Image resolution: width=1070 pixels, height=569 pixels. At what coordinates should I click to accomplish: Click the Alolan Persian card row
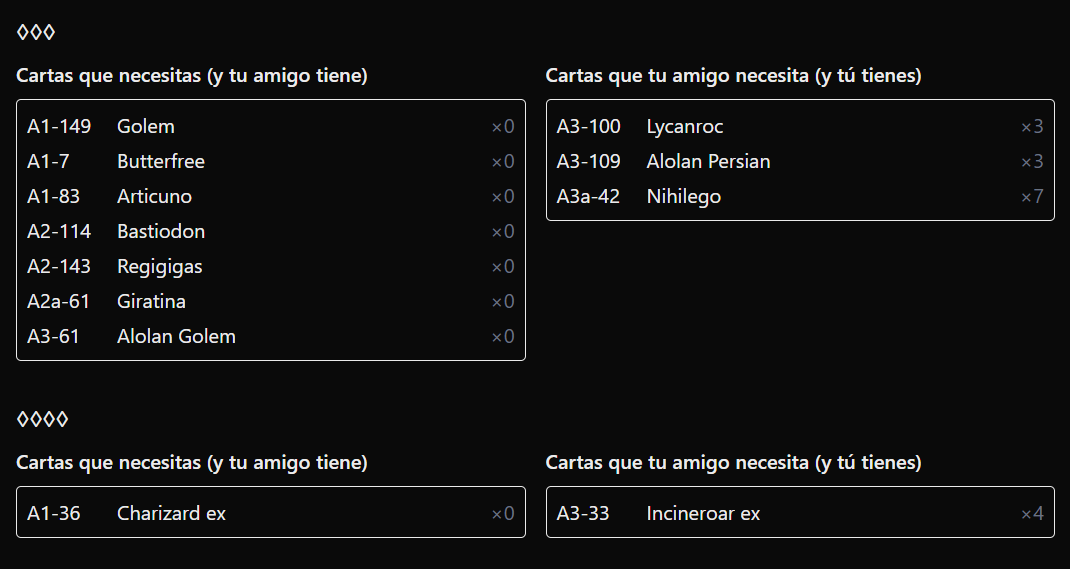coord(800,162)
